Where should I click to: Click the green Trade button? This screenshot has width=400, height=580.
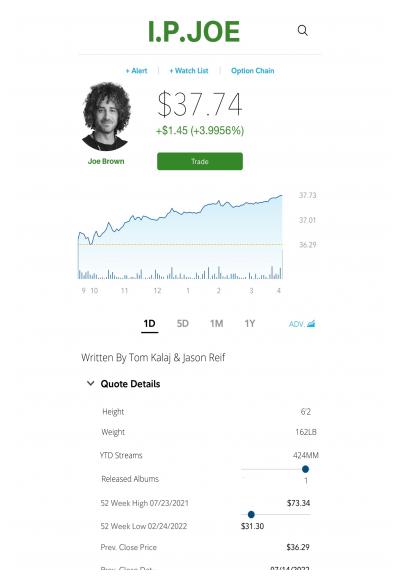[200, 161]
